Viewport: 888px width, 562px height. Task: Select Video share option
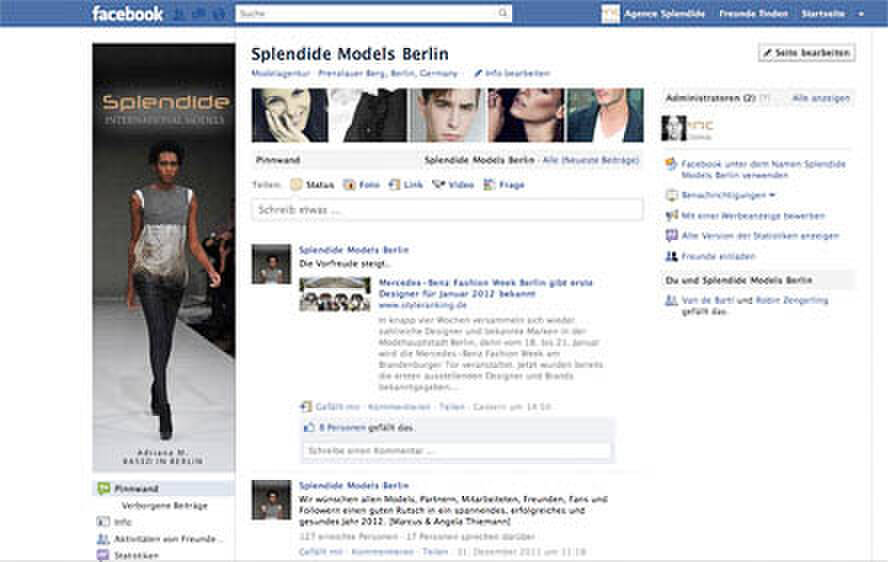tap(453, 185)
